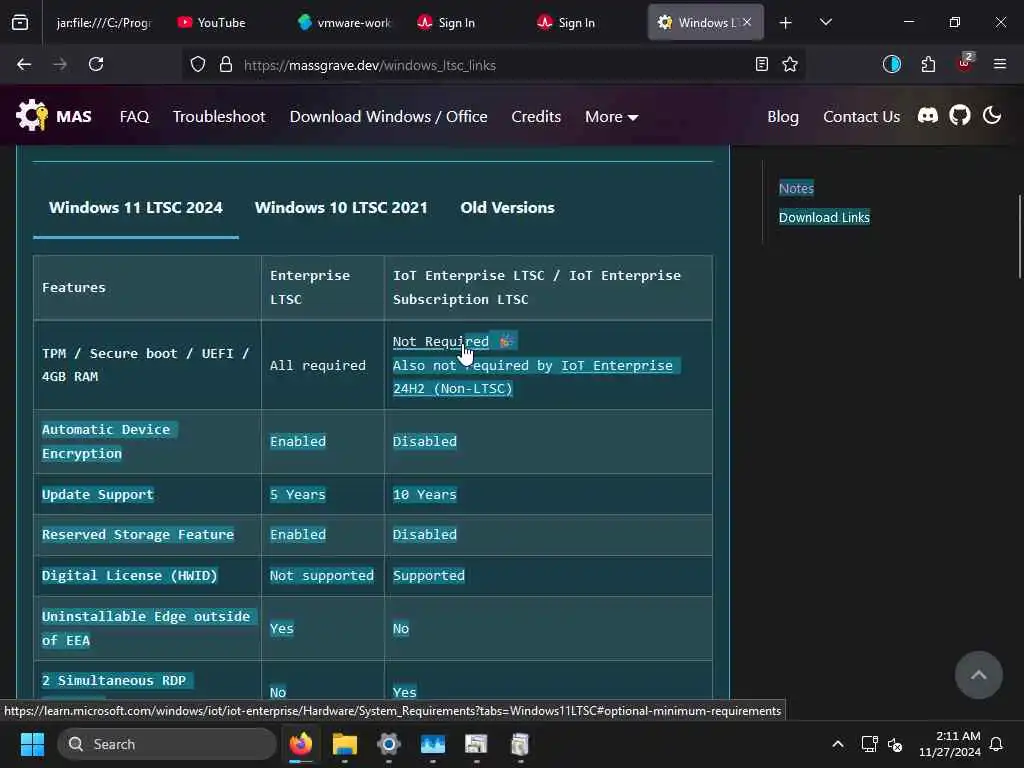This screenshot has height=768, width=1024.
Task: Click 'Reserved Storage Feature' row label
Action: coord(138,534)
